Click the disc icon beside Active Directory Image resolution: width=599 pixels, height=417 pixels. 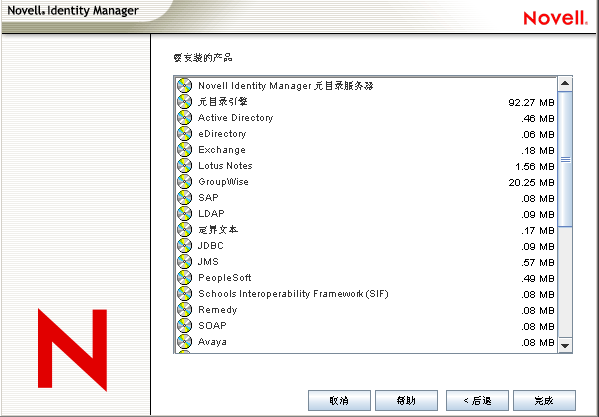click(185, 118)
